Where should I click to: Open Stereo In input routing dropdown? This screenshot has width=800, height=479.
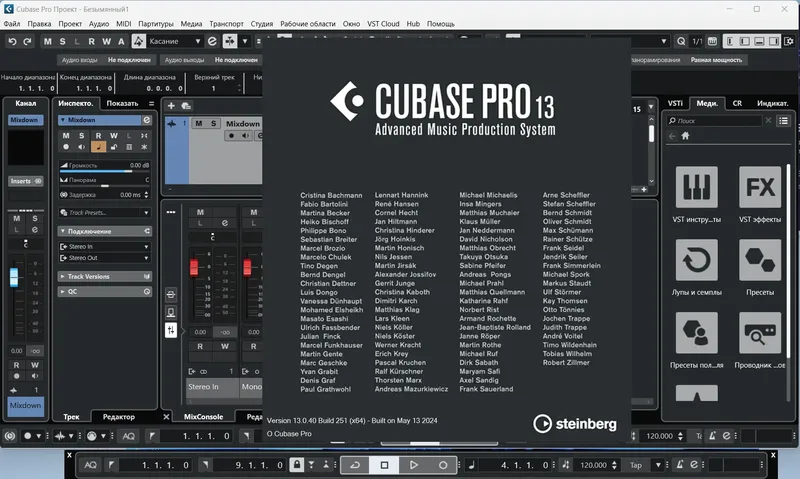(105, 246)
